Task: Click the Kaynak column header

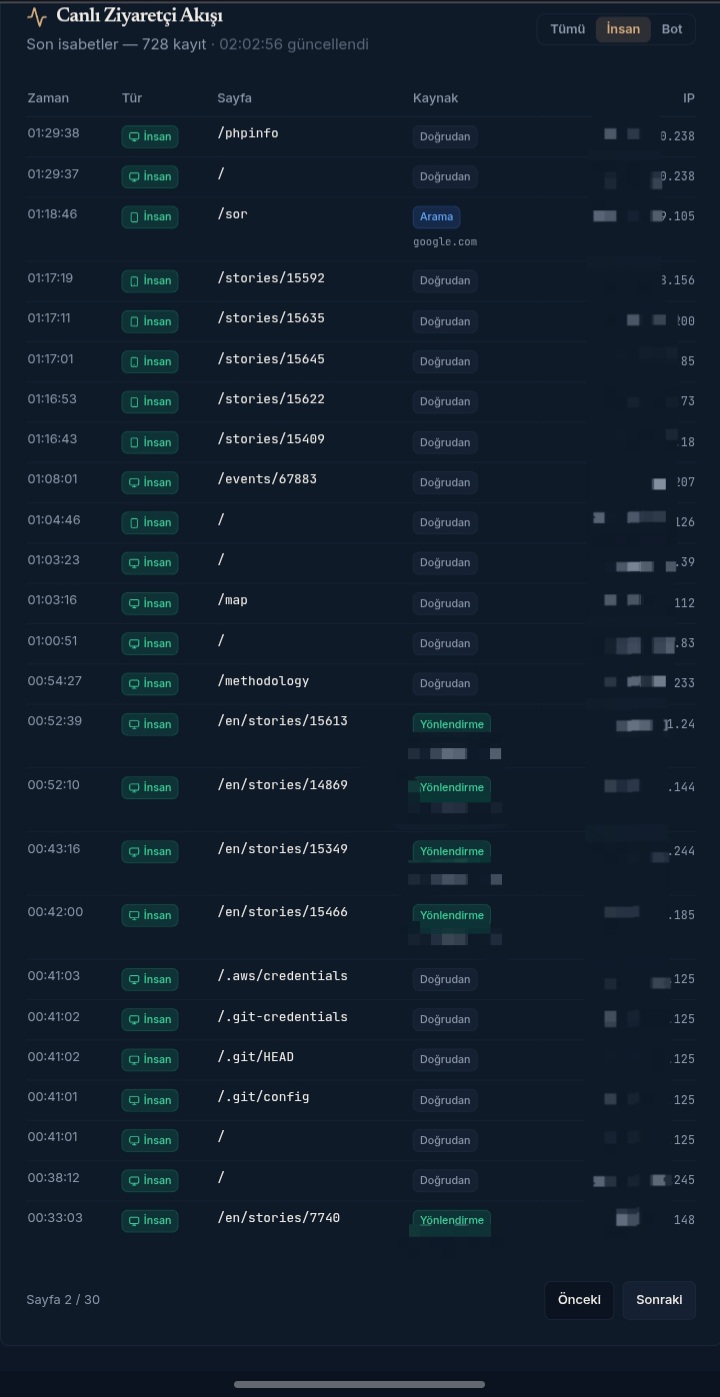Action: point(435,98)
